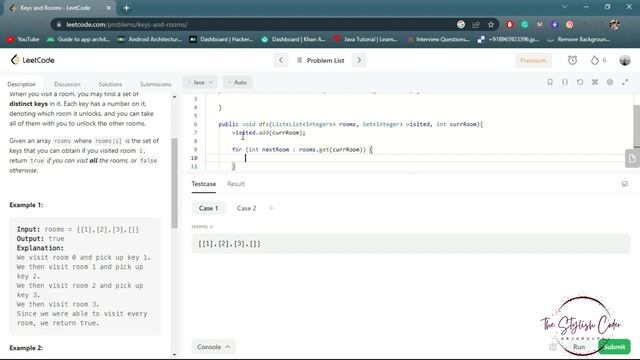The height and width of the screenshot is (360, 640).
Task: Open the Dashboard HackerRank bookmark
Action: click(221, 39)
